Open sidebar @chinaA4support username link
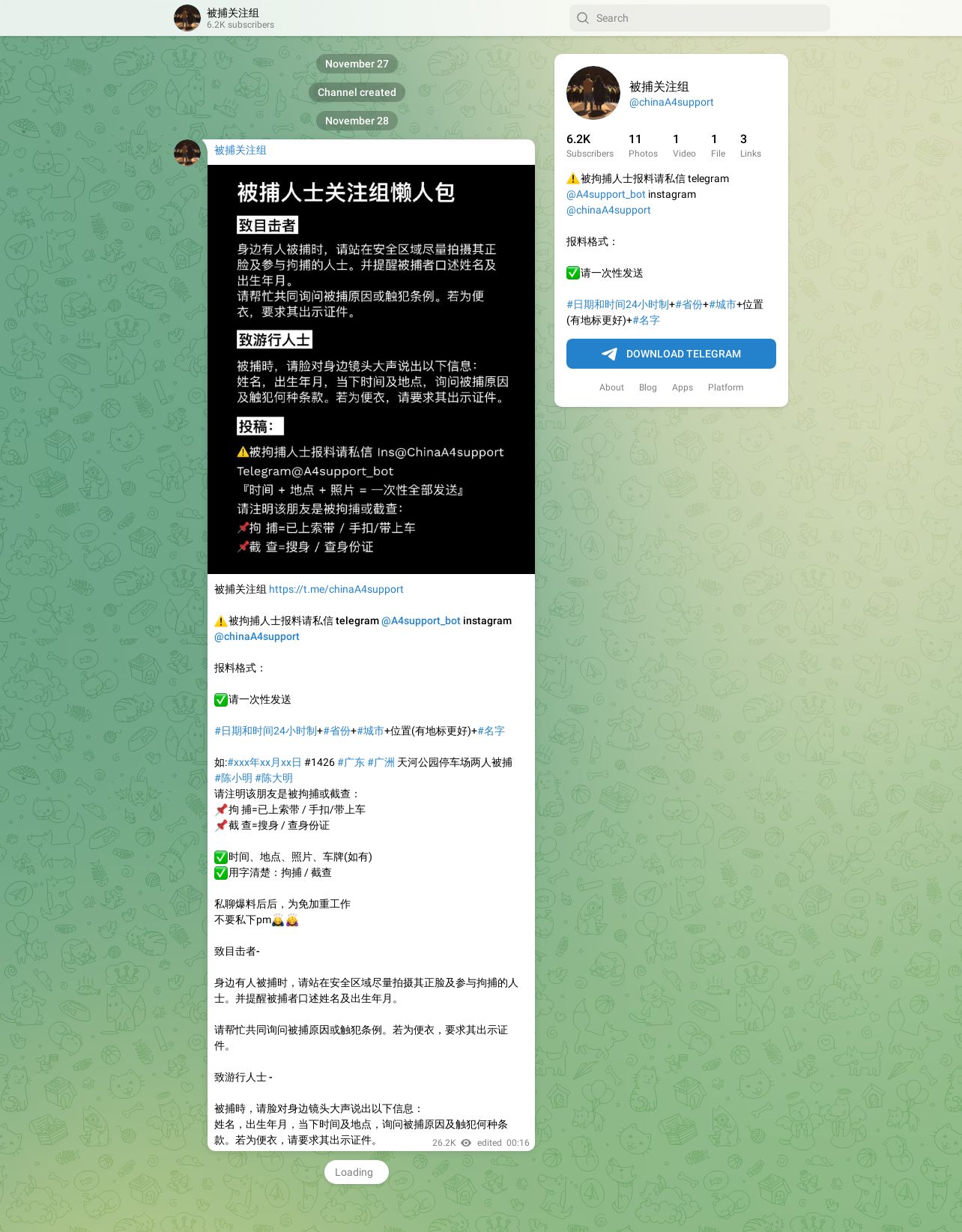The image size is (962, 1232). (671, 102)
